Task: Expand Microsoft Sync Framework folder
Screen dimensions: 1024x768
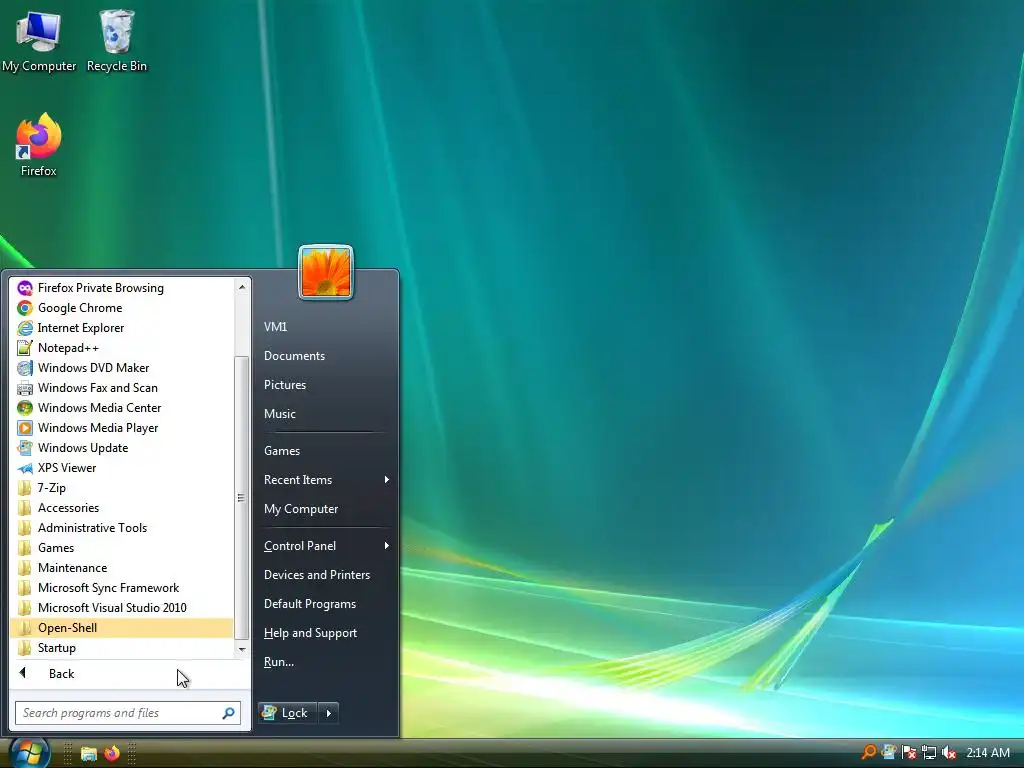Action: [x=122, y=588]
